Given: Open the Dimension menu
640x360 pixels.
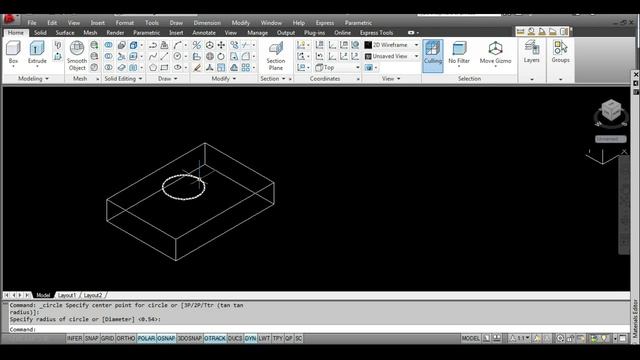Looking at the screenshot, I should [207, 23].
